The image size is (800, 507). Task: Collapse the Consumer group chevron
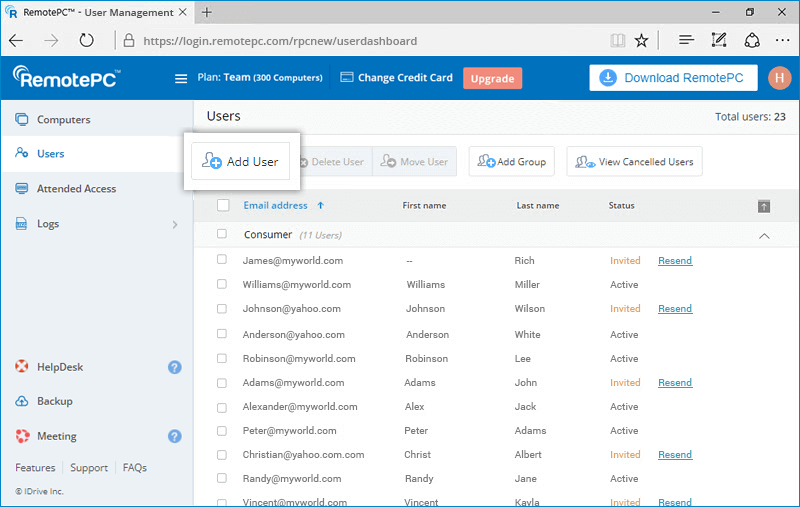coord(764,236)
